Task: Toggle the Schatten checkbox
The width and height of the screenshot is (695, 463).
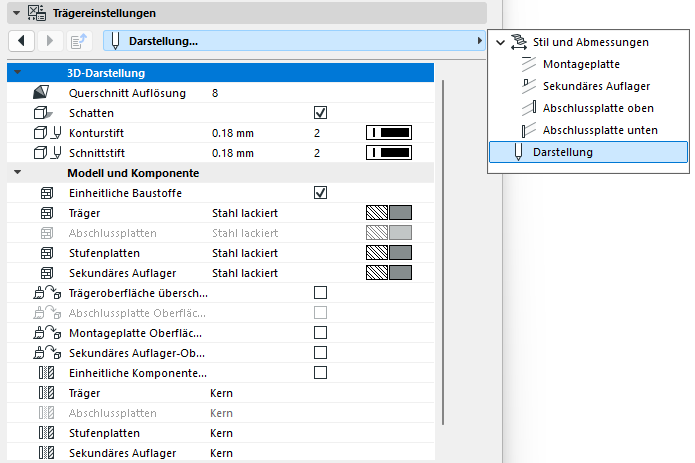Action: pos(320,113)
